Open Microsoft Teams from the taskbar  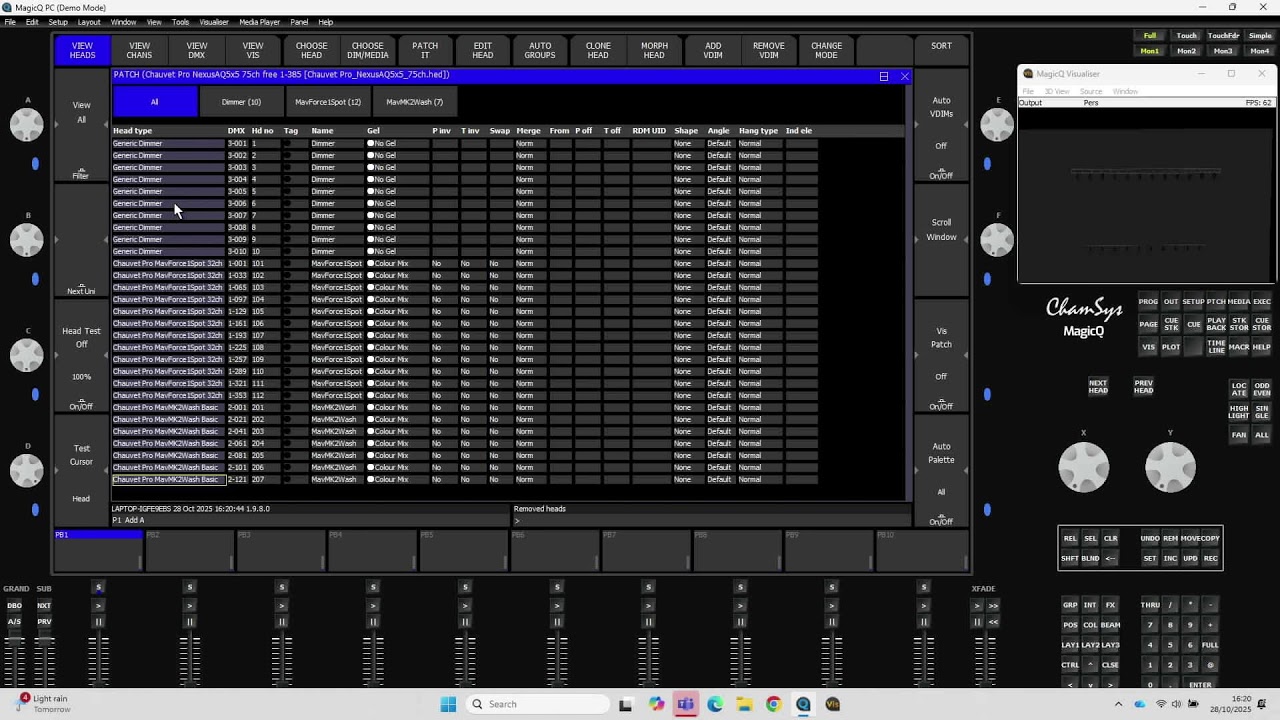685,704
